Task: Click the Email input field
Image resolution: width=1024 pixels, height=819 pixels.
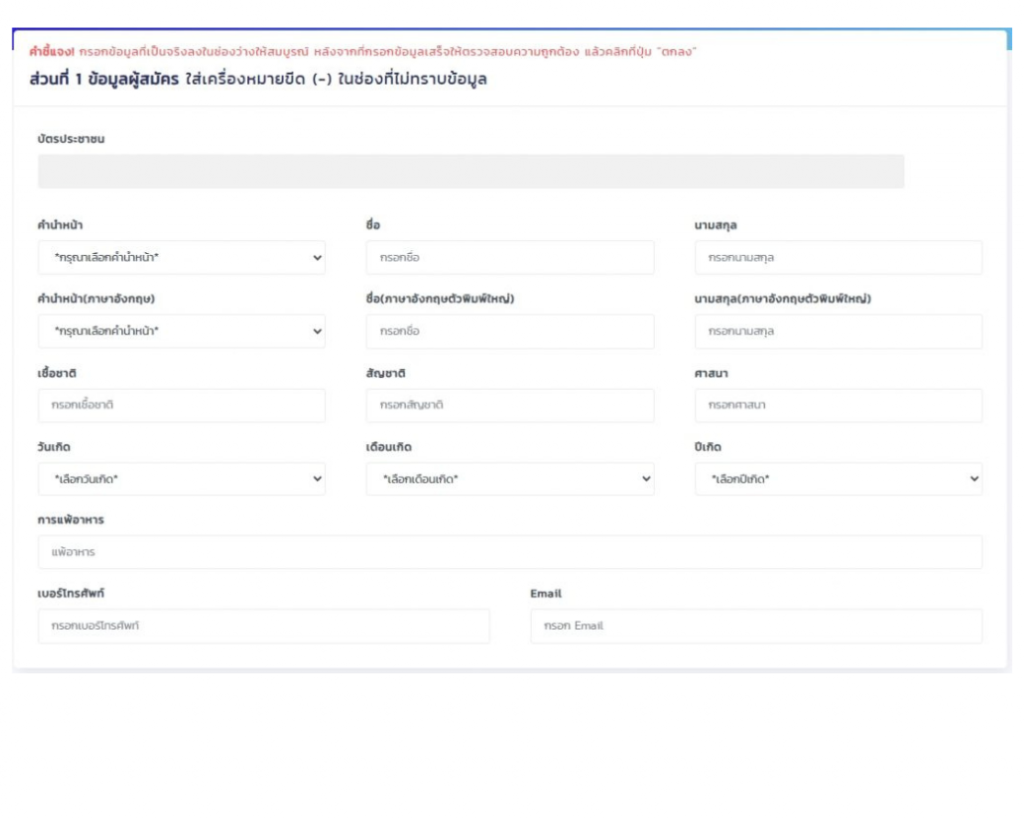Action: [x=756, y=626]
